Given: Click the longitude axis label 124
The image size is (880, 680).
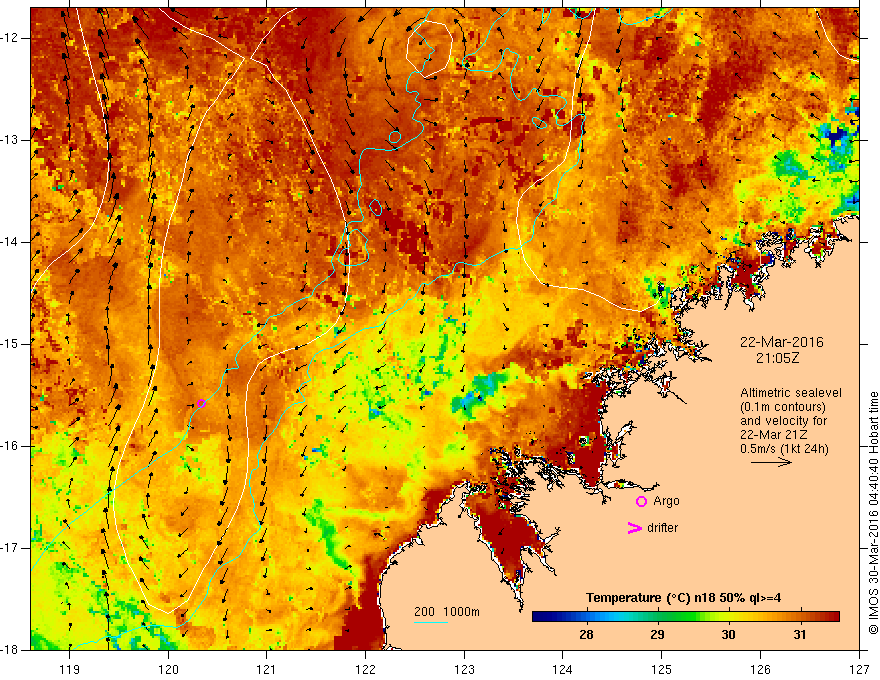Looking at the screenshot, I should click(x=563, y=669).
